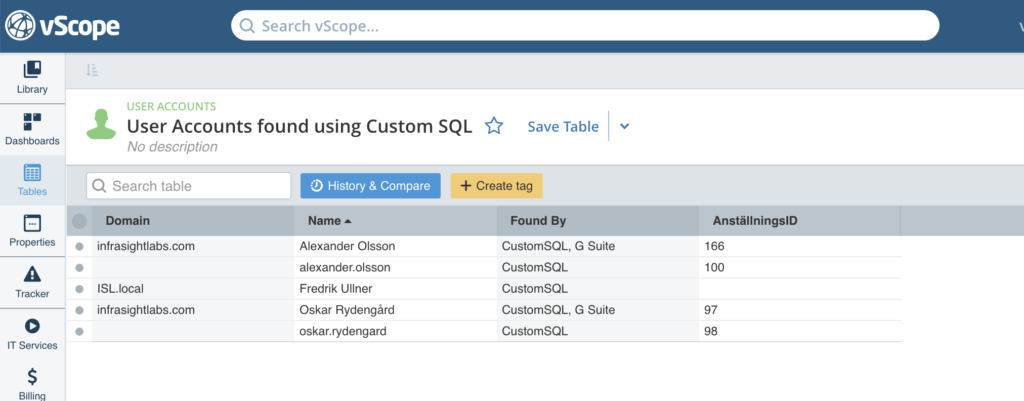Click CustomSQL, G Suite in Alexander Olsson row

[x=558, y=246]
